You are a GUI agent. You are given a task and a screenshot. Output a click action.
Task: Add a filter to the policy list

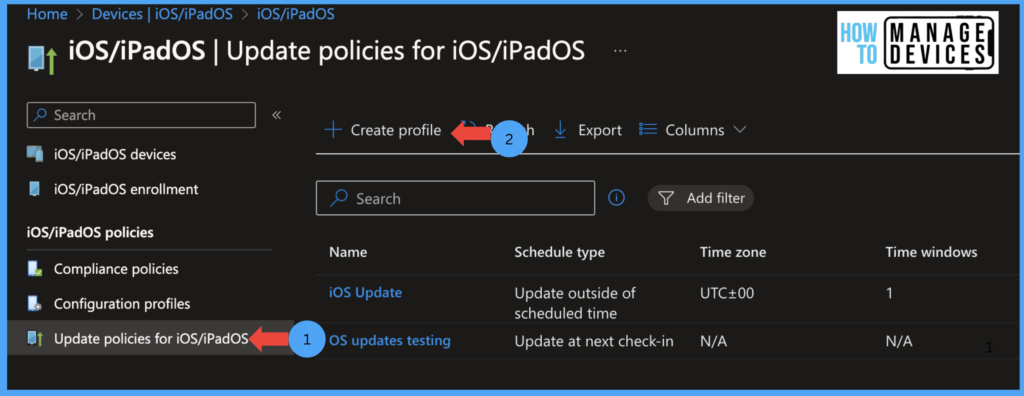coord(700,198)
